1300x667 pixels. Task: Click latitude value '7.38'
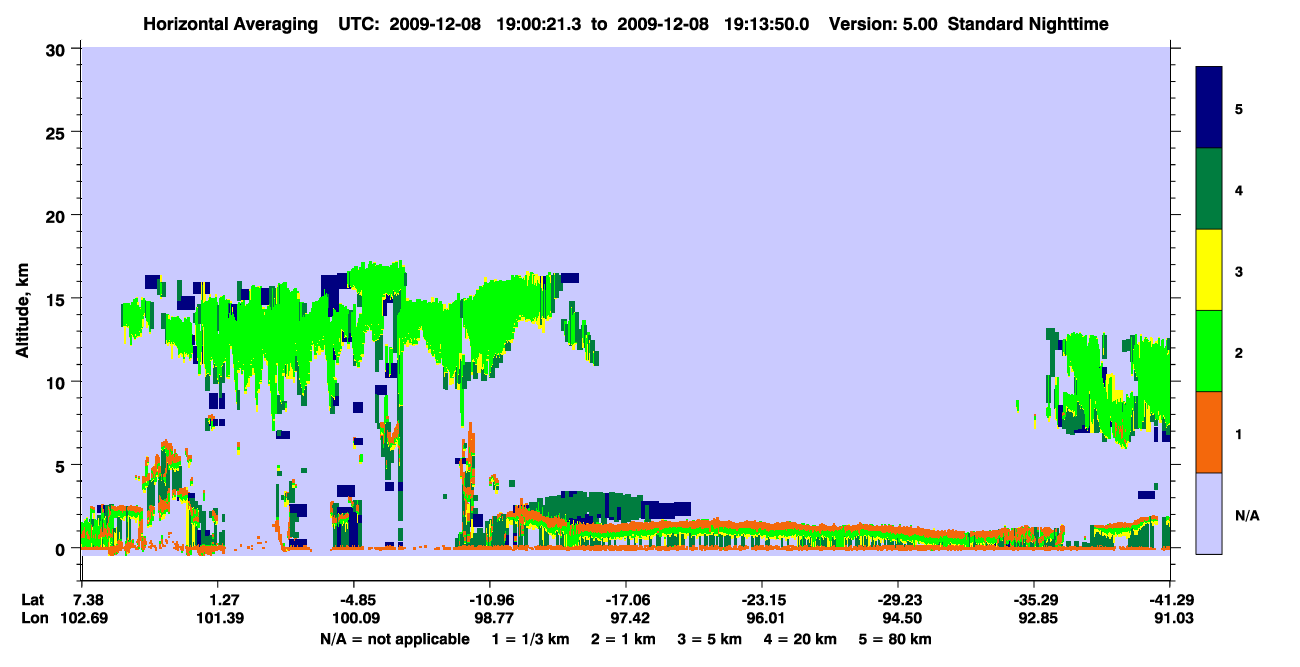click(x=90, y=600)
